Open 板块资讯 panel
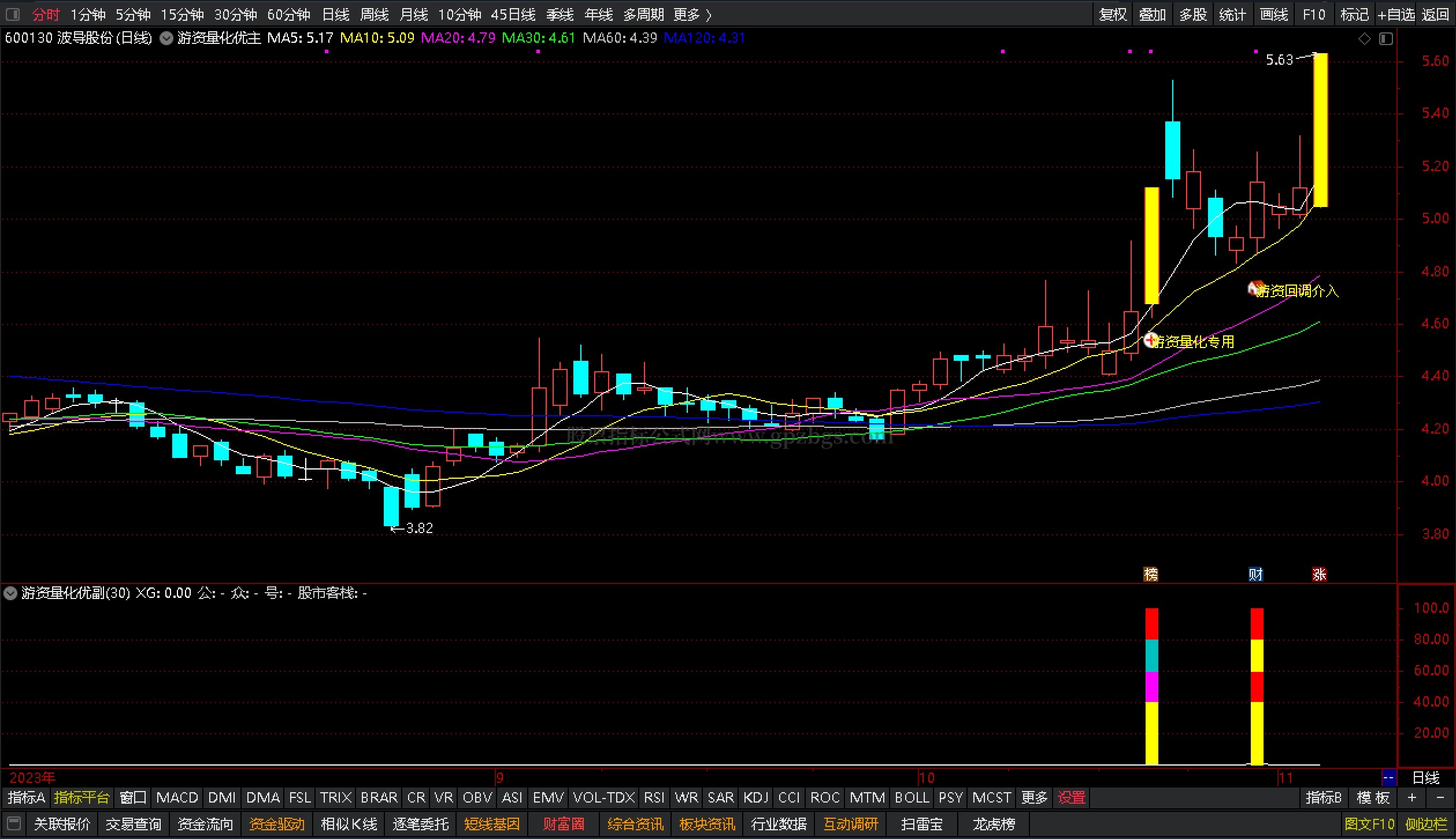Screen dimensions: 1456x839 click(x=707, y=824)
